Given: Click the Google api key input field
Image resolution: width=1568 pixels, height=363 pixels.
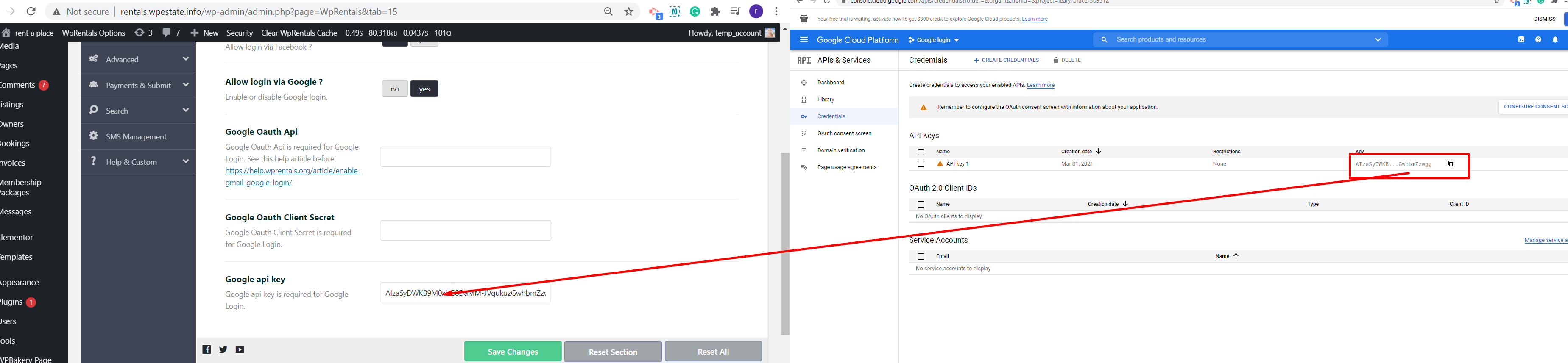Looking at the screenshot, I should coord(466,292).
